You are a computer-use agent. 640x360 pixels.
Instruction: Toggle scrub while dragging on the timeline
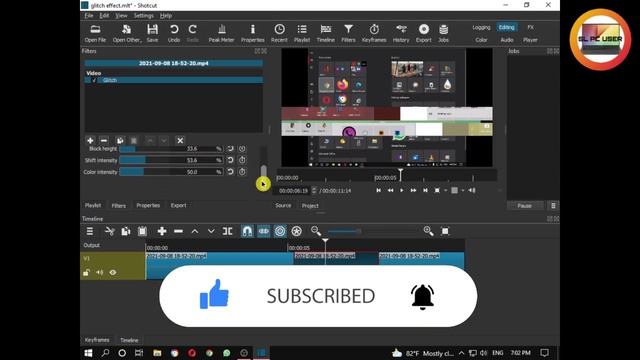[x=264, y=231]
